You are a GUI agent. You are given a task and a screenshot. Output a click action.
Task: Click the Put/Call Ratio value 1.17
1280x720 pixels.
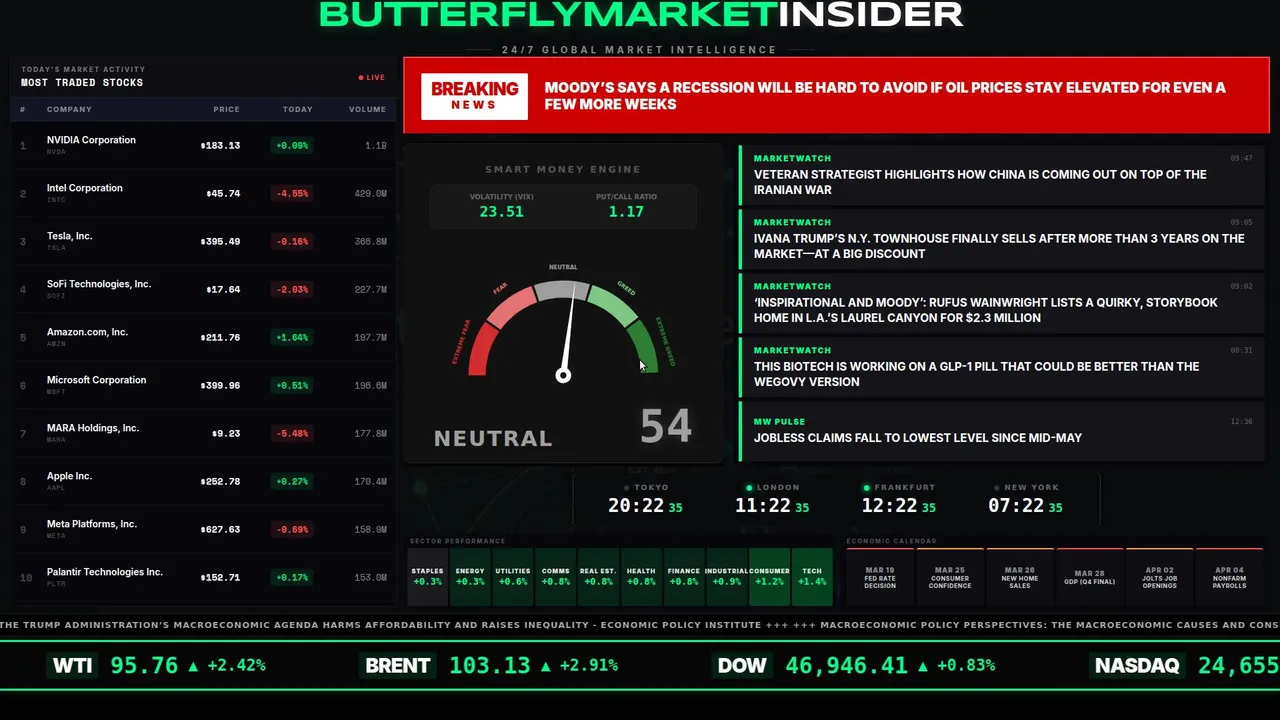pos(626,212)
